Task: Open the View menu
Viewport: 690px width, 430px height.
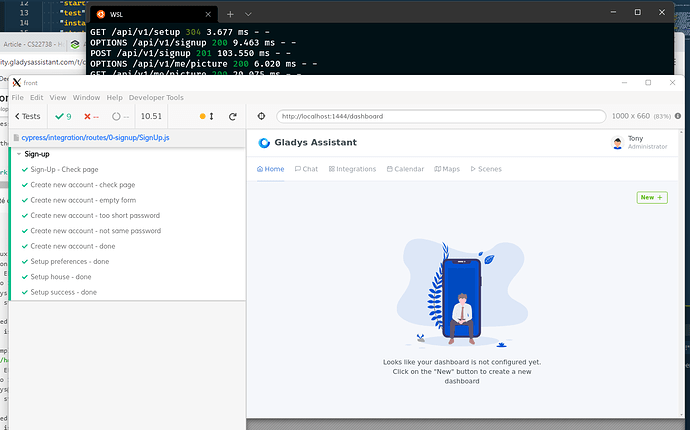Action: [x=58, y=98]
